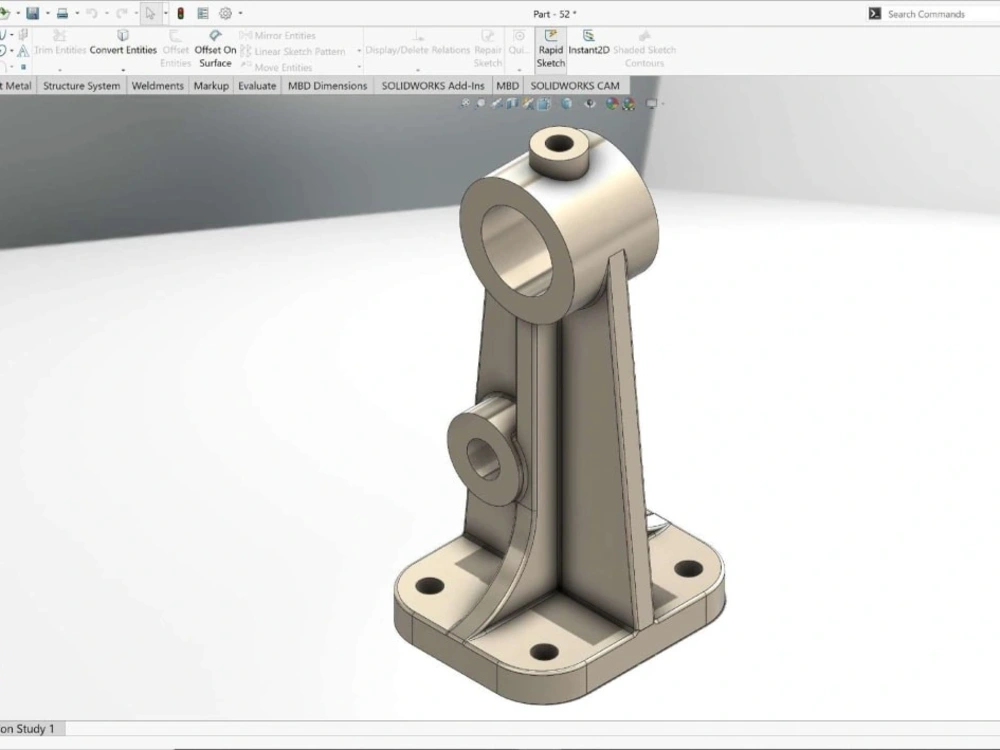Click Zoom to Area magnifier icon
The height and width of the screenshot is (750, 1000).
(x=481, y=103)
